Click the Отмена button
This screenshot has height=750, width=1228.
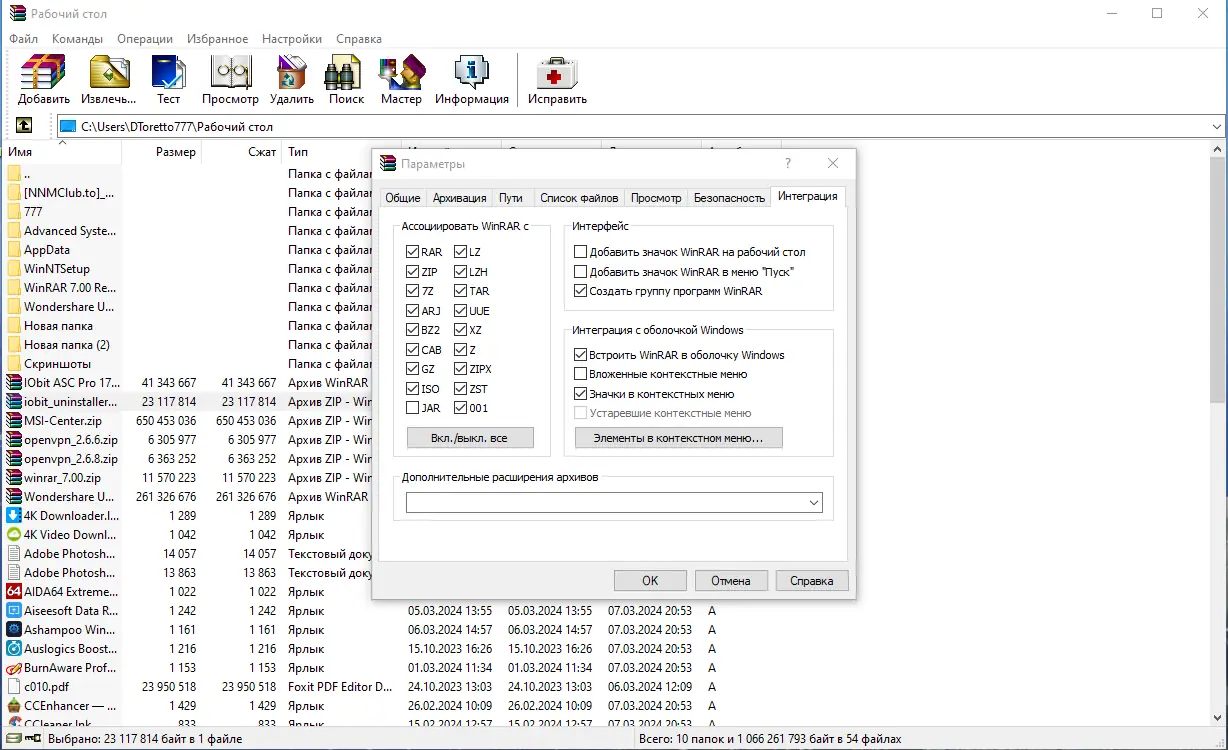click(730, 580)
